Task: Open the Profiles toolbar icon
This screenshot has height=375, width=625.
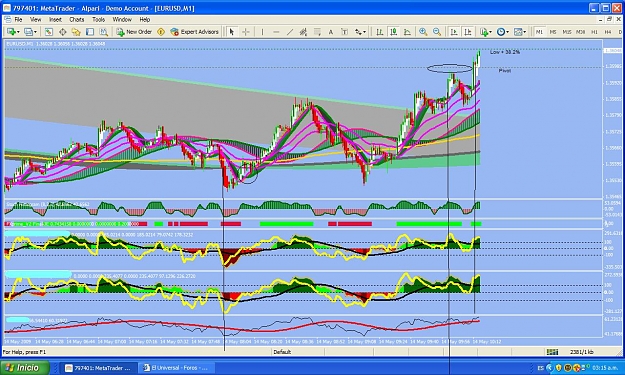Action: tap(28, 32)
